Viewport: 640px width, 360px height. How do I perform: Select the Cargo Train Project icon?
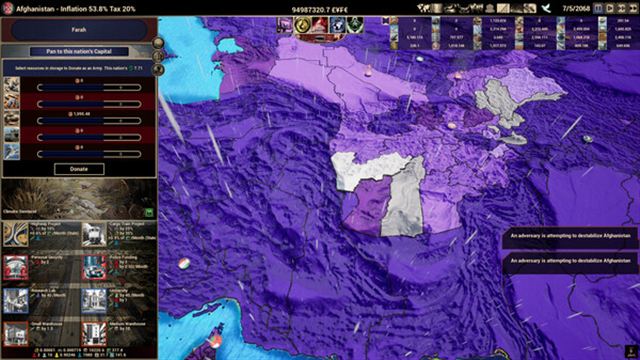click(94, 234)
